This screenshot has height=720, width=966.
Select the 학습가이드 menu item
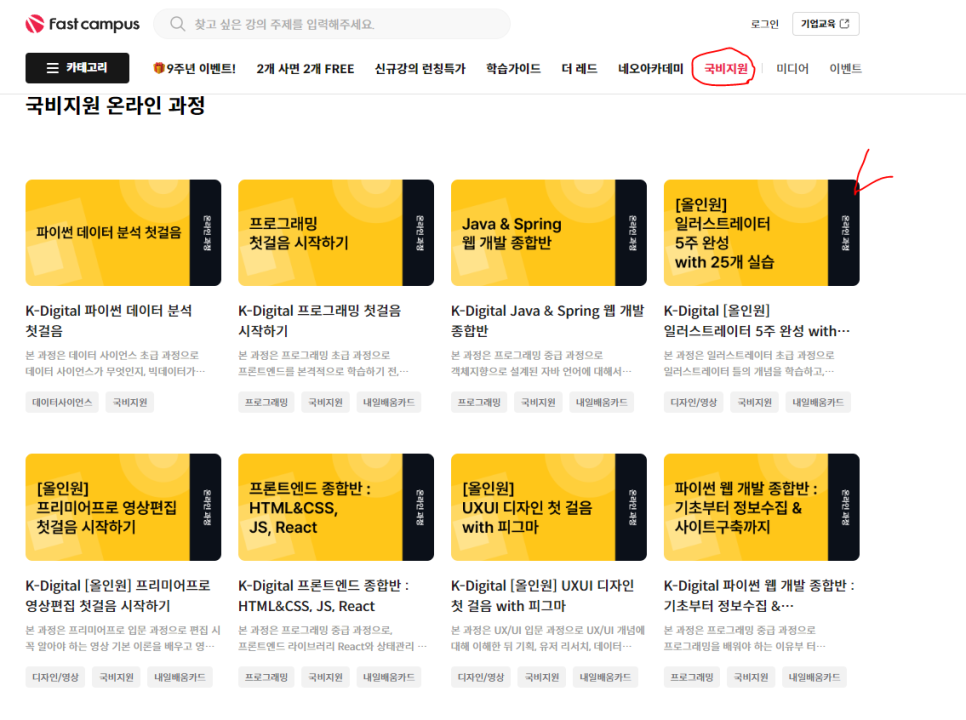(x=513, y=68)
